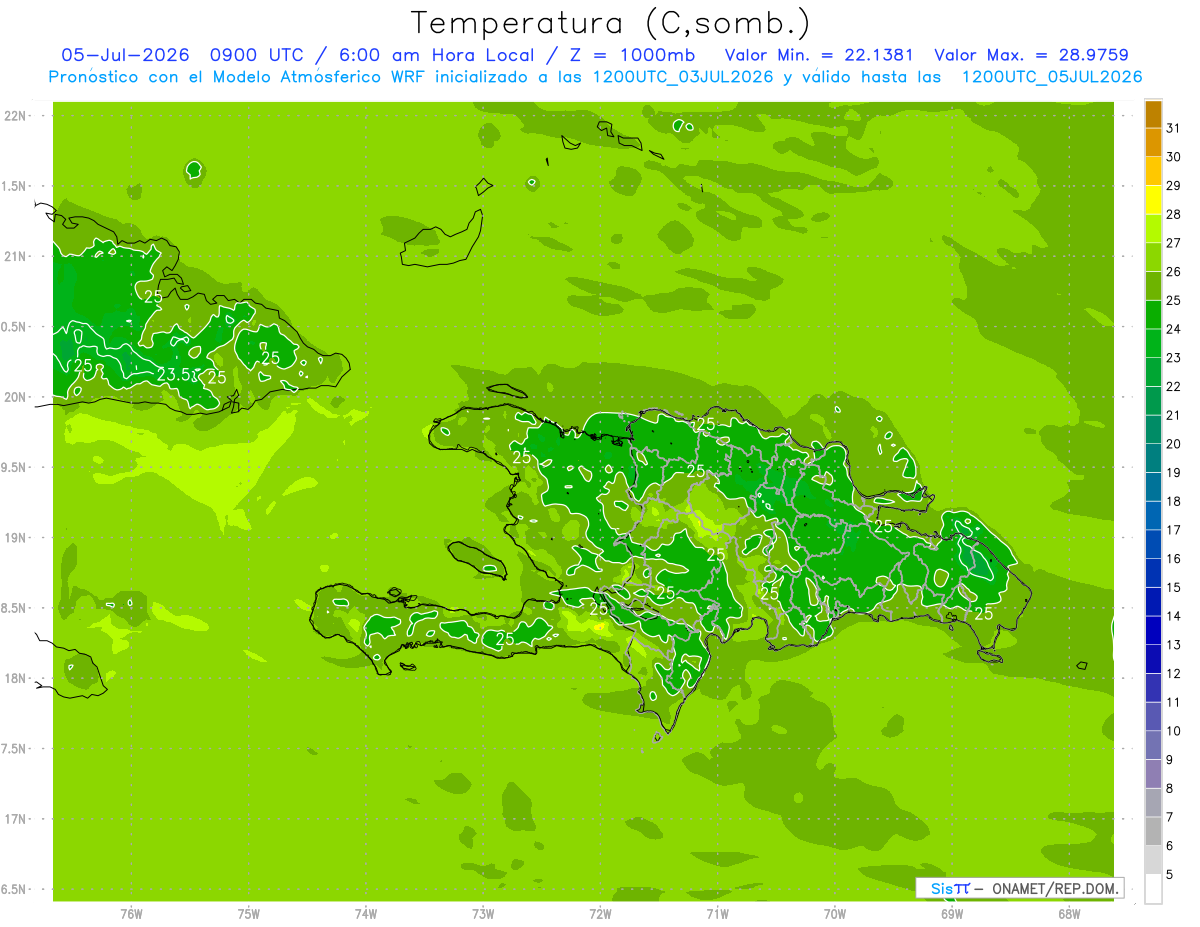Click the "74W" longitude axis label

click(x=365, y=913)
